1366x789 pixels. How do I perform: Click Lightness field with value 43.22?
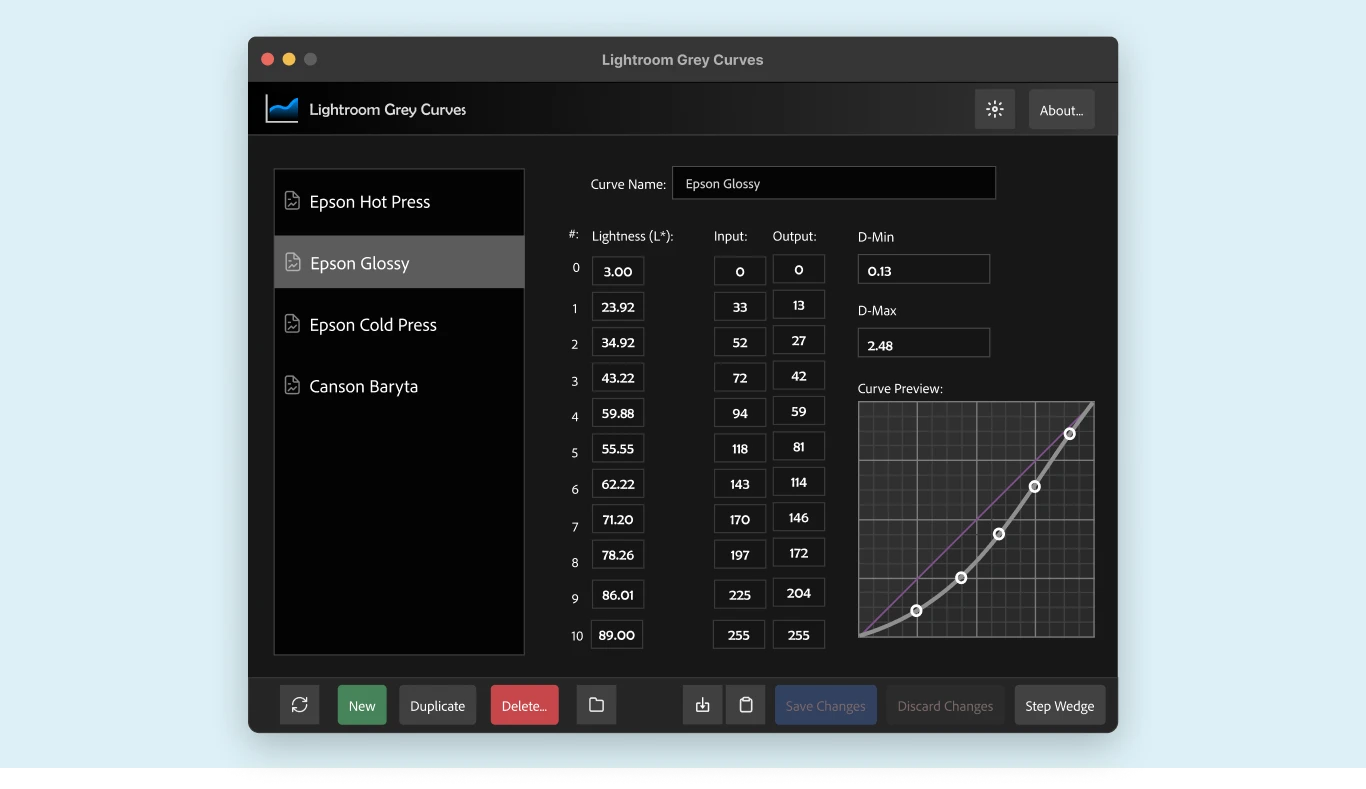click(618, 377)
